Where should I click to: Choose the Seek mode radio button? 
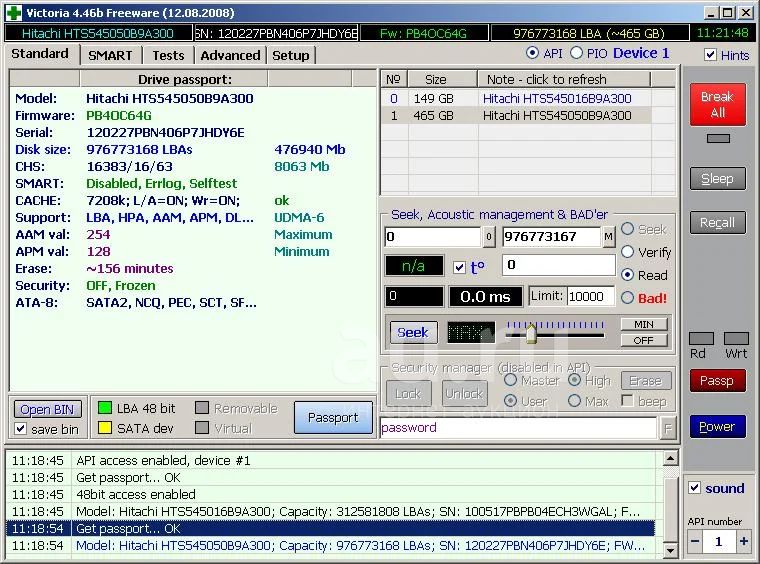click(x=627, y=229)
